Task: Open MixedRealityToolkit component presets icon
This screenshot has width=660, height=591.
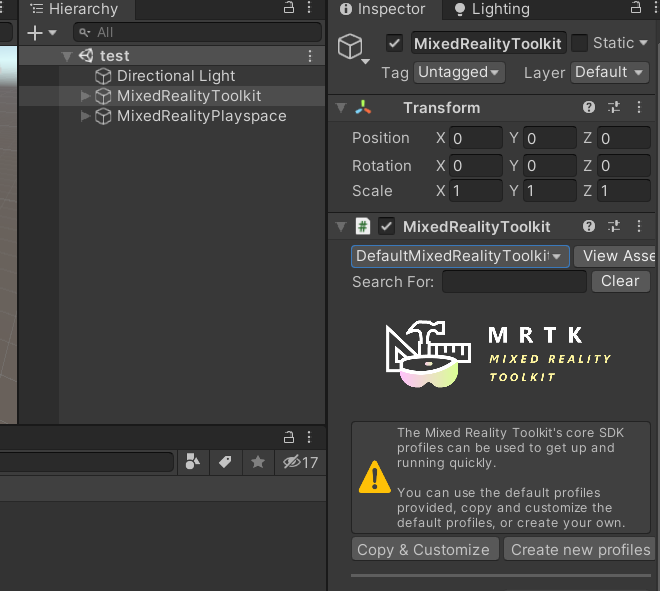Action: coord(614,226)
